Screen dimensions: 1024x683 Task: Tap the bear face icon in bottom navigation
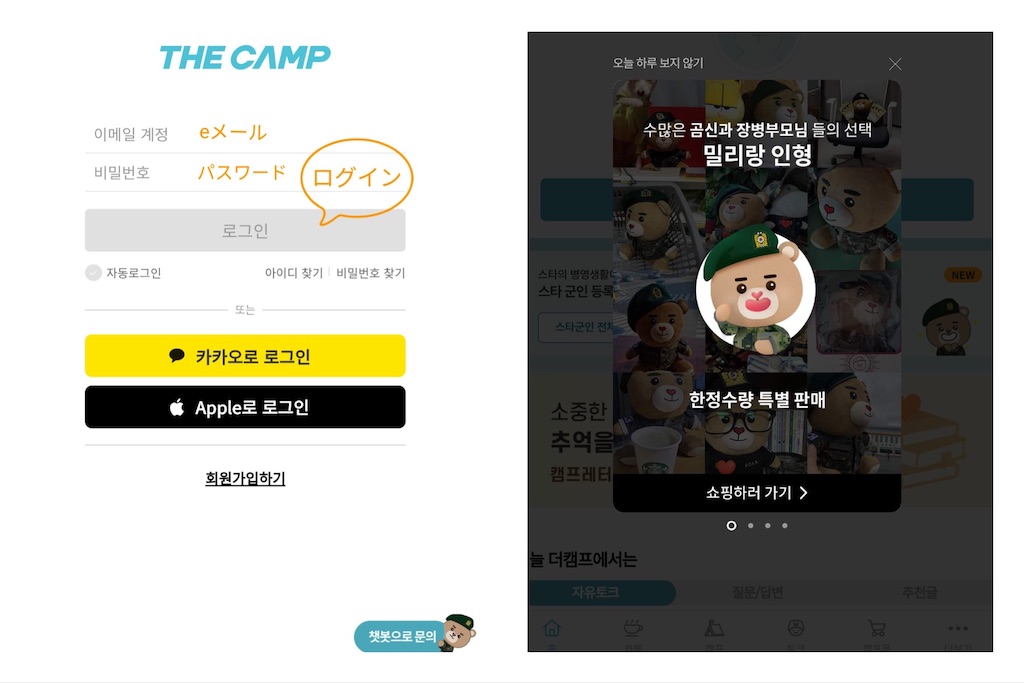(795, 628)
